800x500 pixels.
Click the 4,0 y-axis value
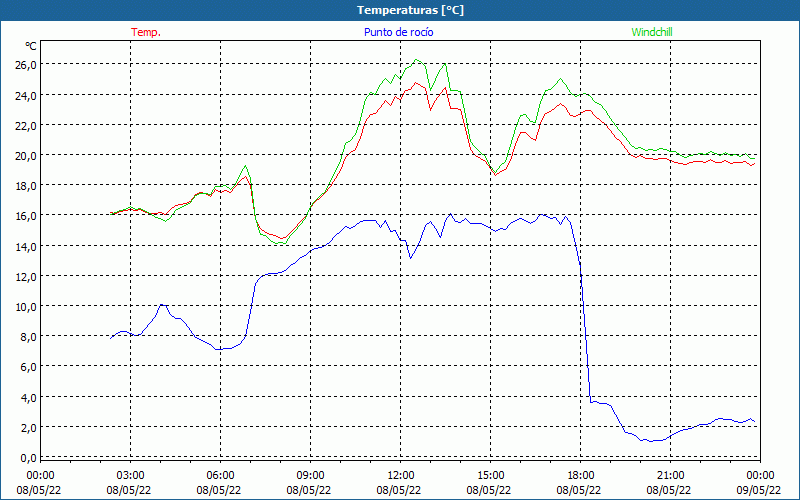point(28,397)
